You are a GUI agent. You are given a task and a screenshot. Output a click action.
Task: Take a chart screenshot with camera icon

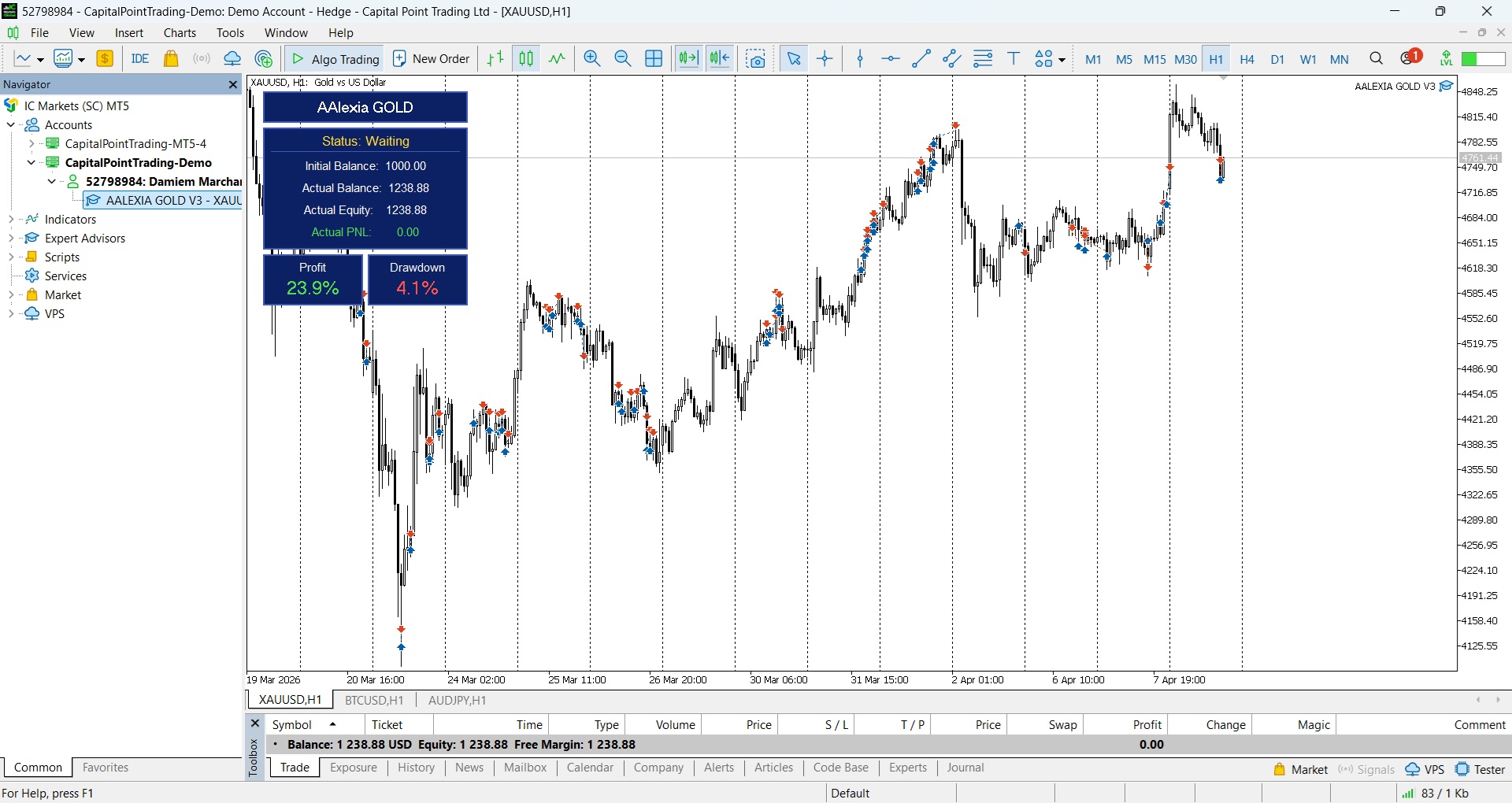point(756,59)
